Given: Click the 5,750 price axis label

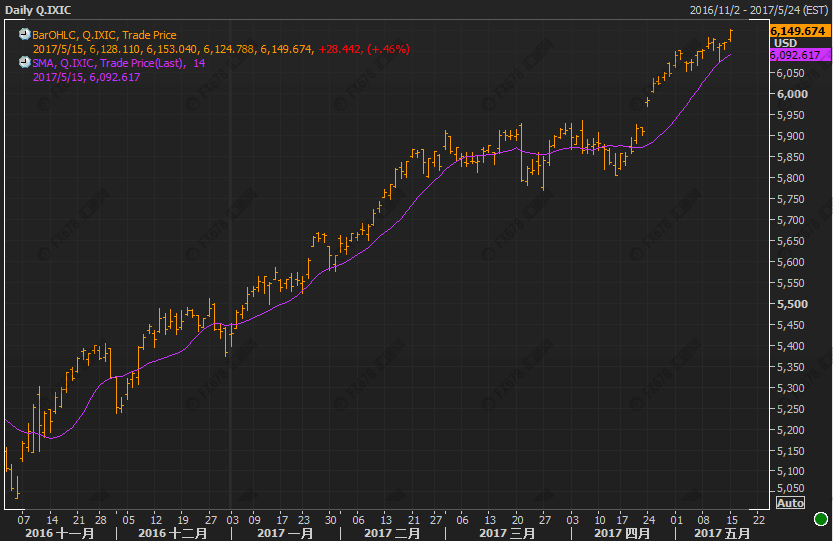Looking at the screenshot, I should point(790,199).
